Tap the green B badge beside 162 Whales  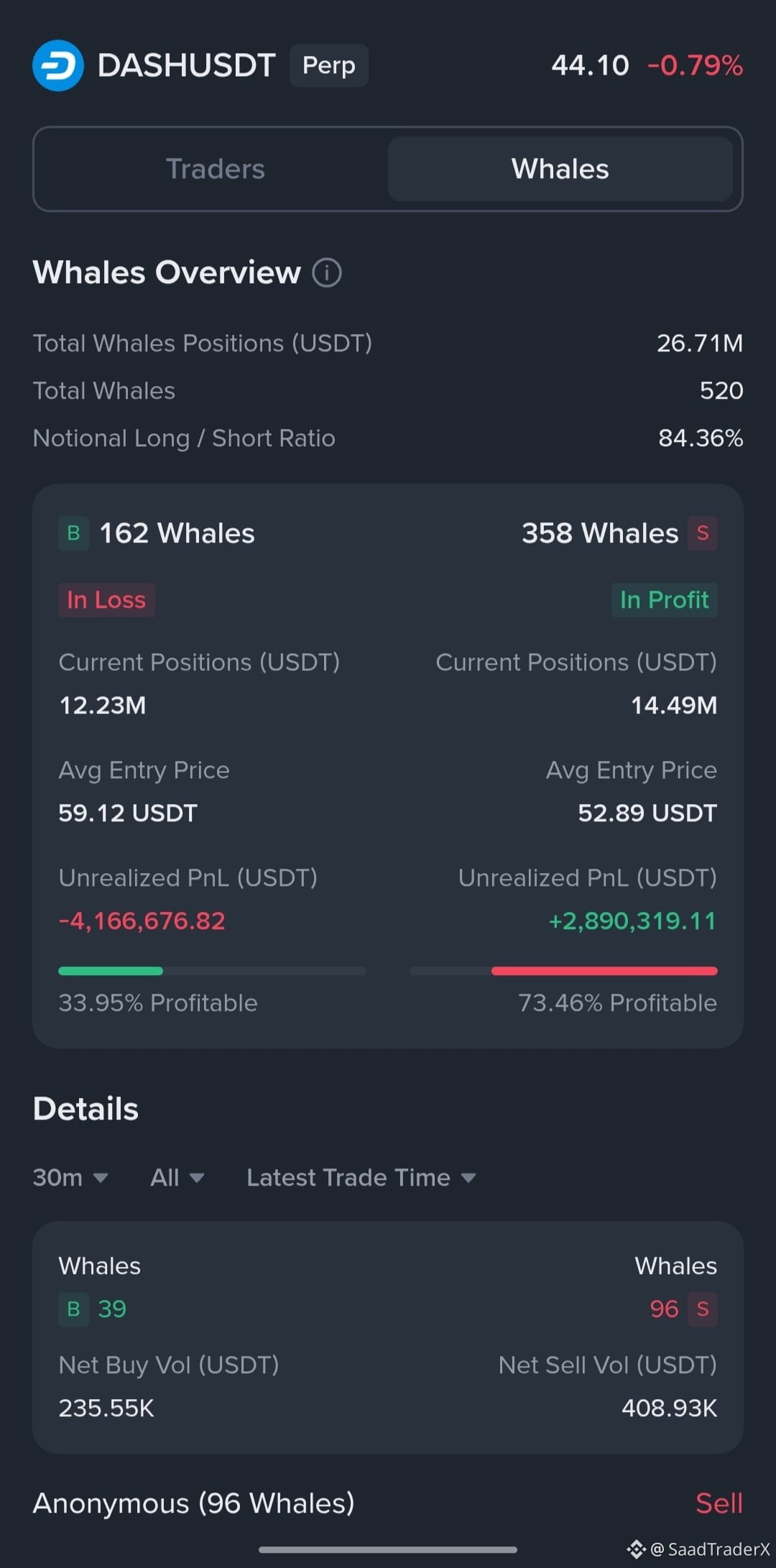73,533
